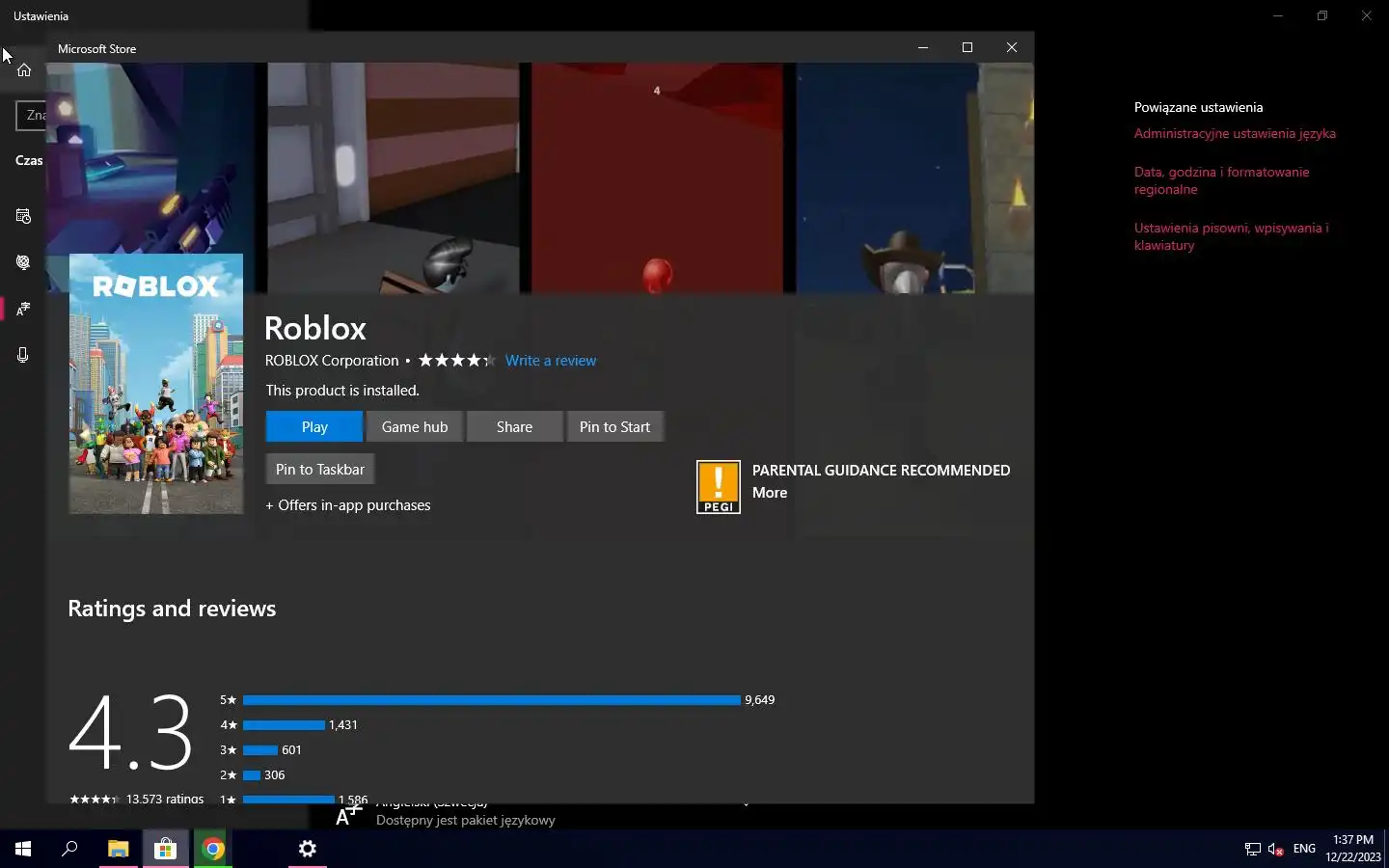
Task: Click the 2-star rating bar
Action: (252, 775)
